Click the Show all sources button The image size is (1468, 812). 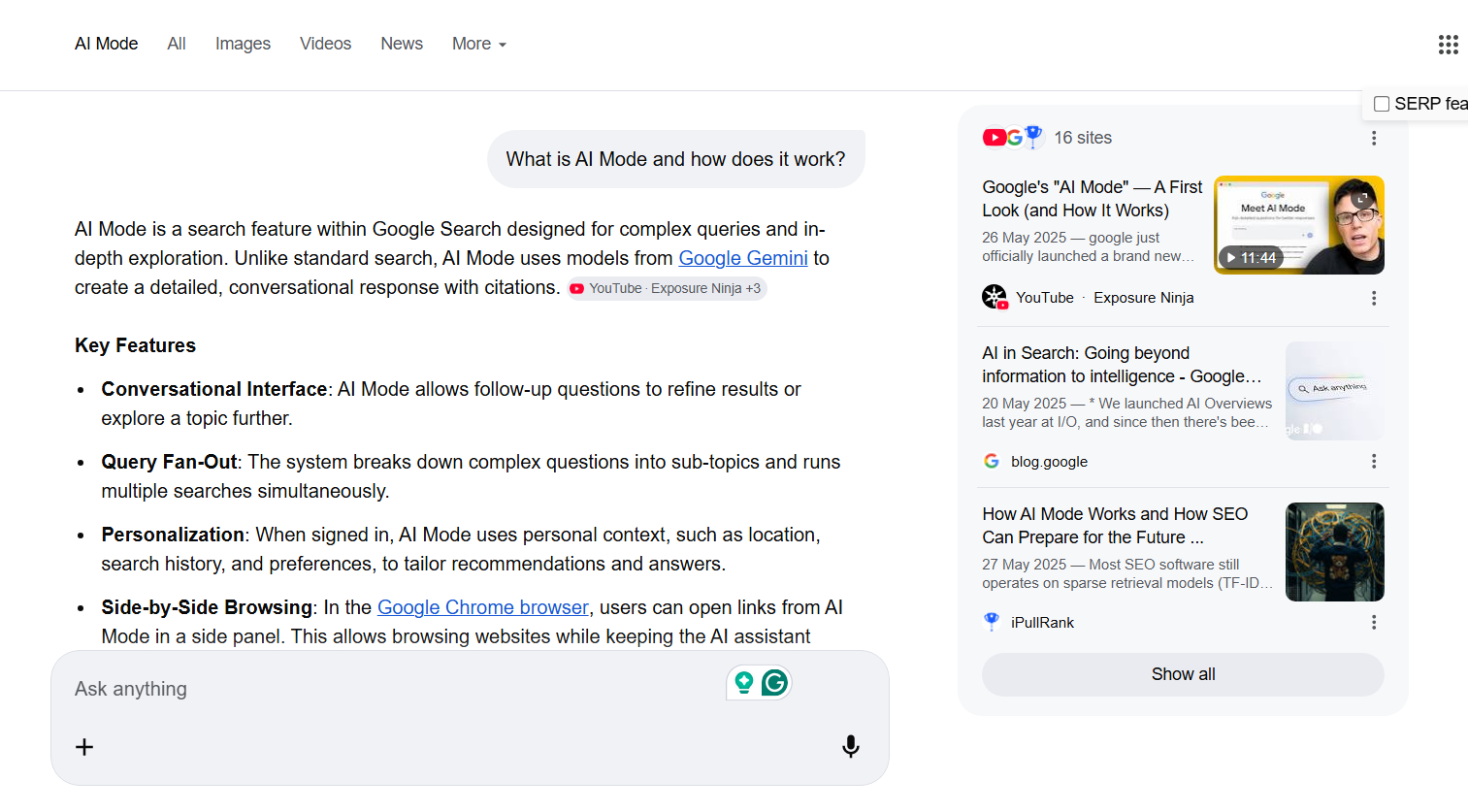(1183, 674)
